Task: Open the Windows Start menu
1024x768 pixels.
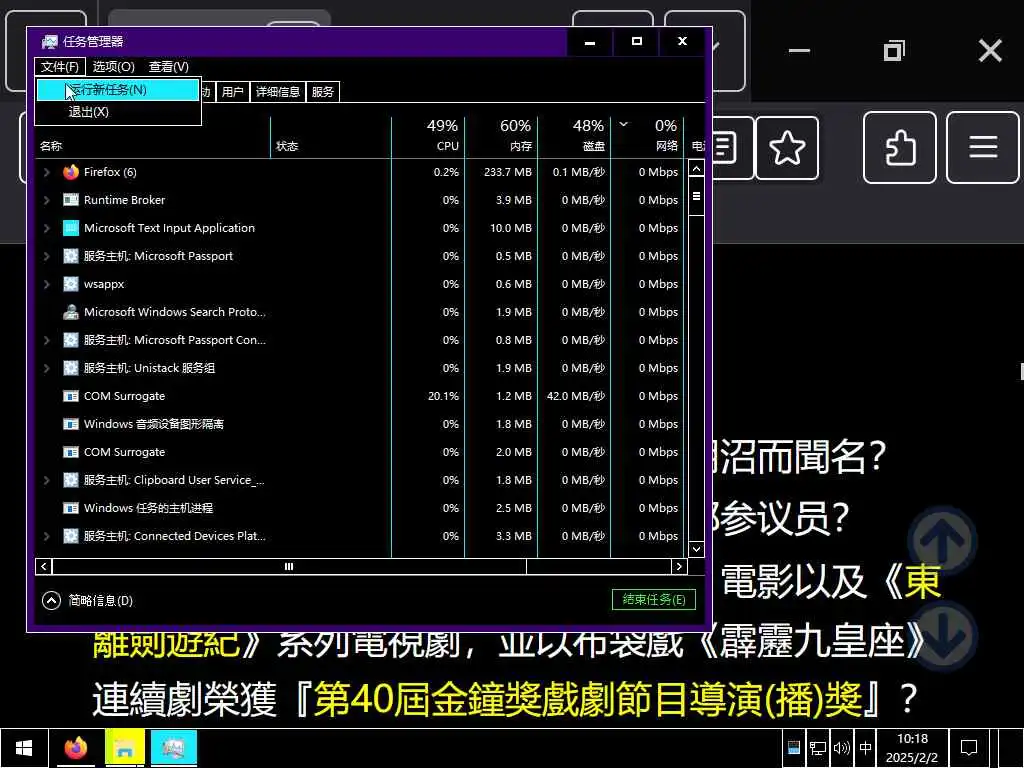Action: click(x=24, y=748)
